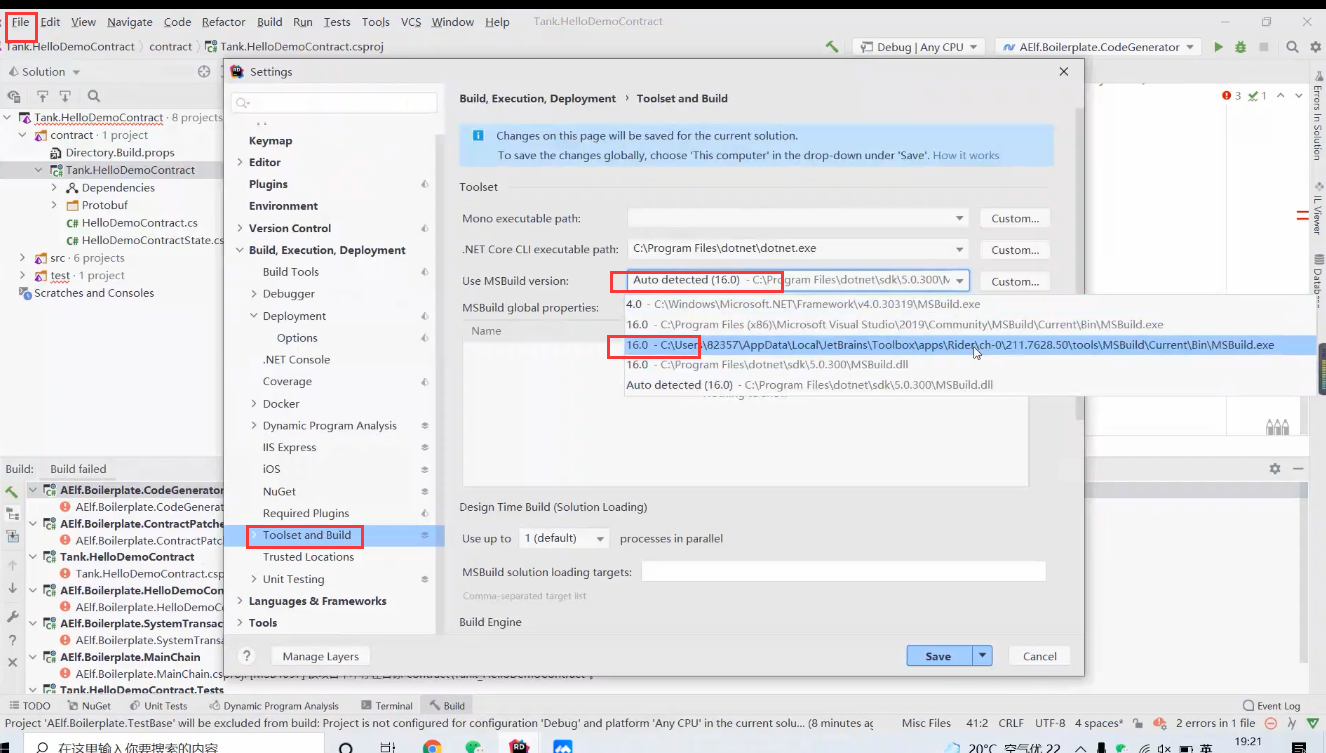Image resolution: width=1326 pixels, height=753 pixels.
Task: Click the export icon in Build panel
Action: (x=12, y=537)
